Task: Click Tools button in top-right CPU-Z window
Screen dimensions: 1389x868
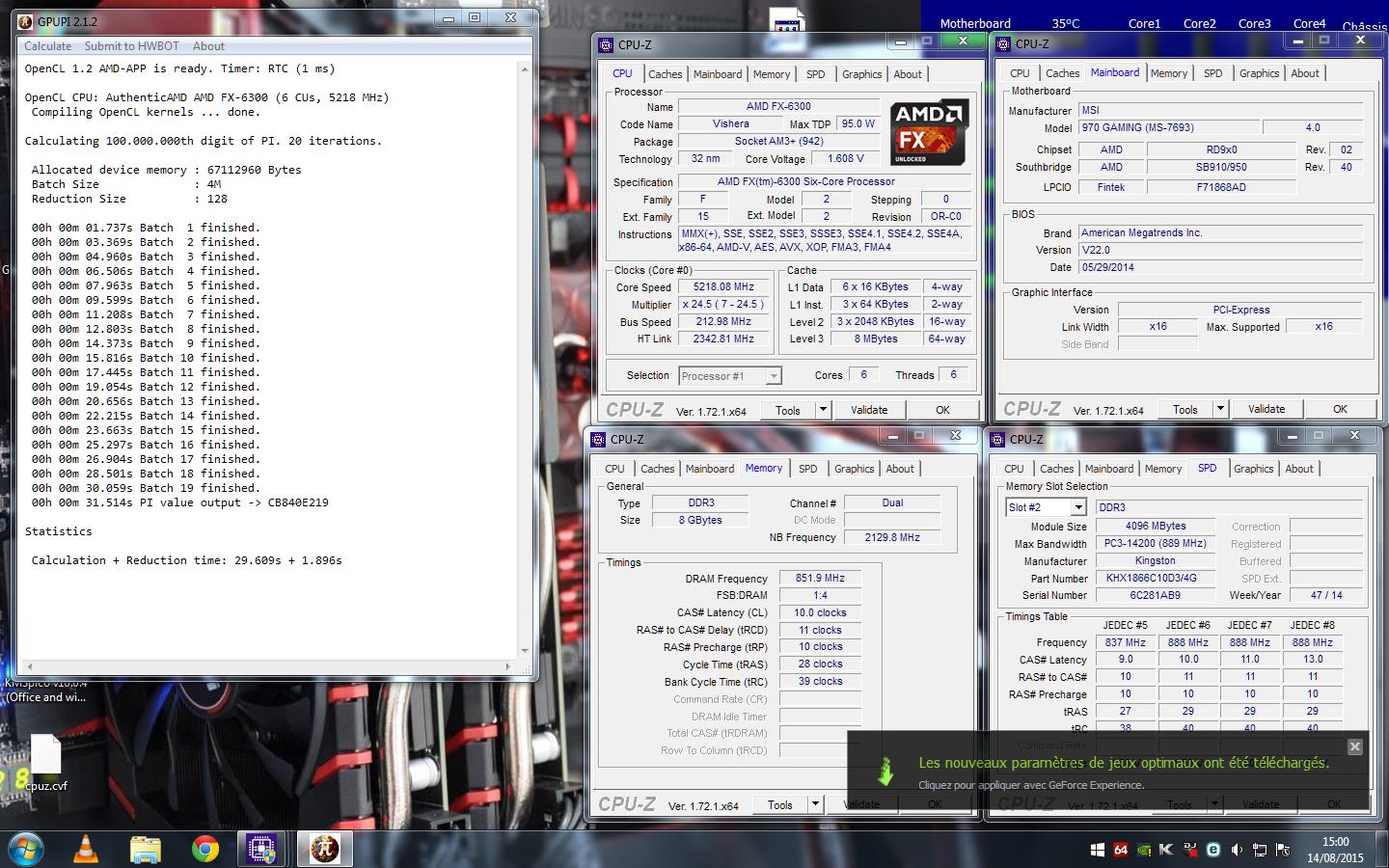Action: click(x=1185, y=409)
